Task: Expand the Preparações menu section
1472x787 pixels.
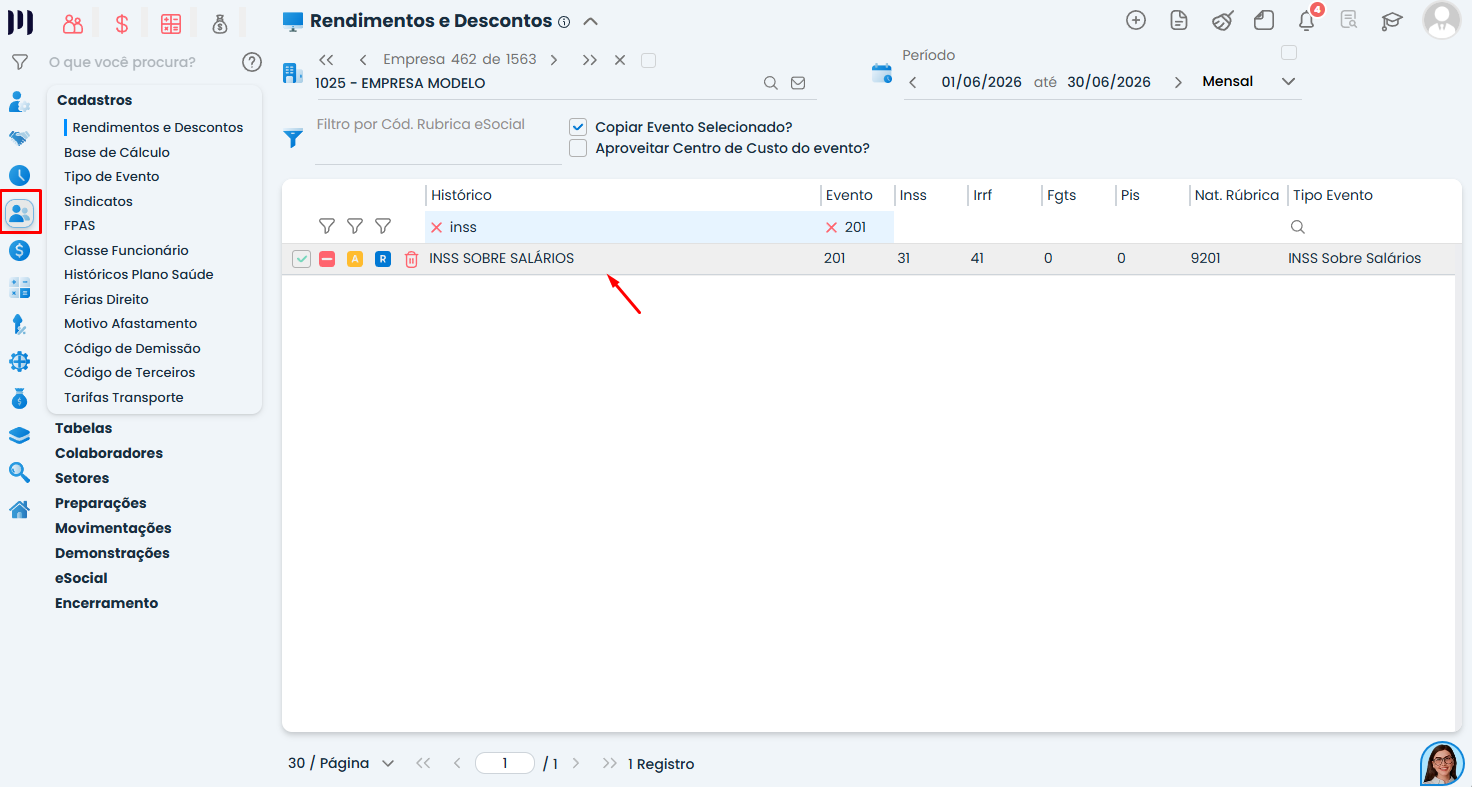Action: click(101, 503)
